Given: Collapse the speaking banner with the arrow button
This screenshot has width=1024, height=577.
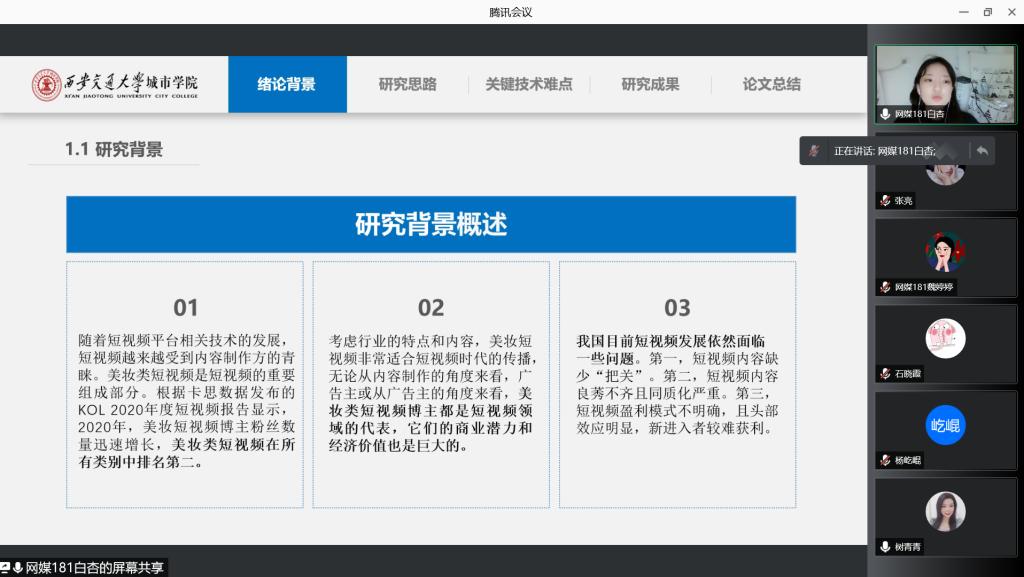Looking at the screenshot, I should tap(981, 151).
